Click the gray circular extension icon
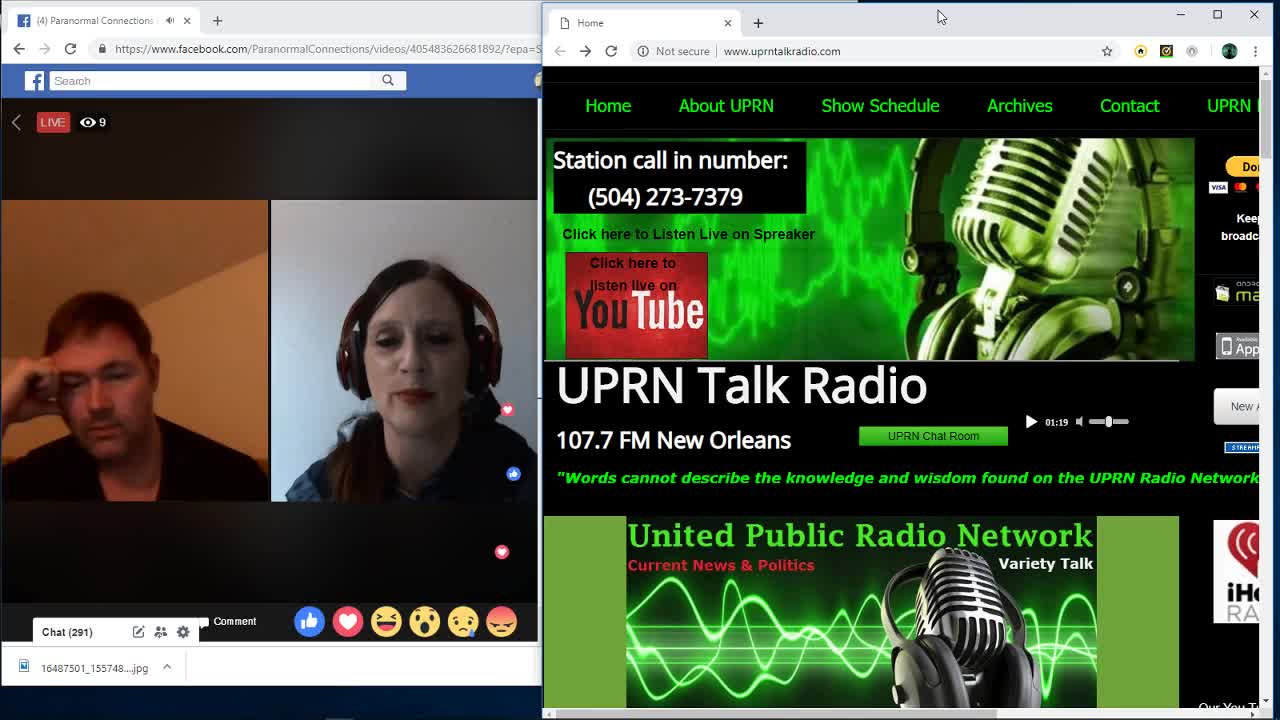 [x=1192, y=51]
